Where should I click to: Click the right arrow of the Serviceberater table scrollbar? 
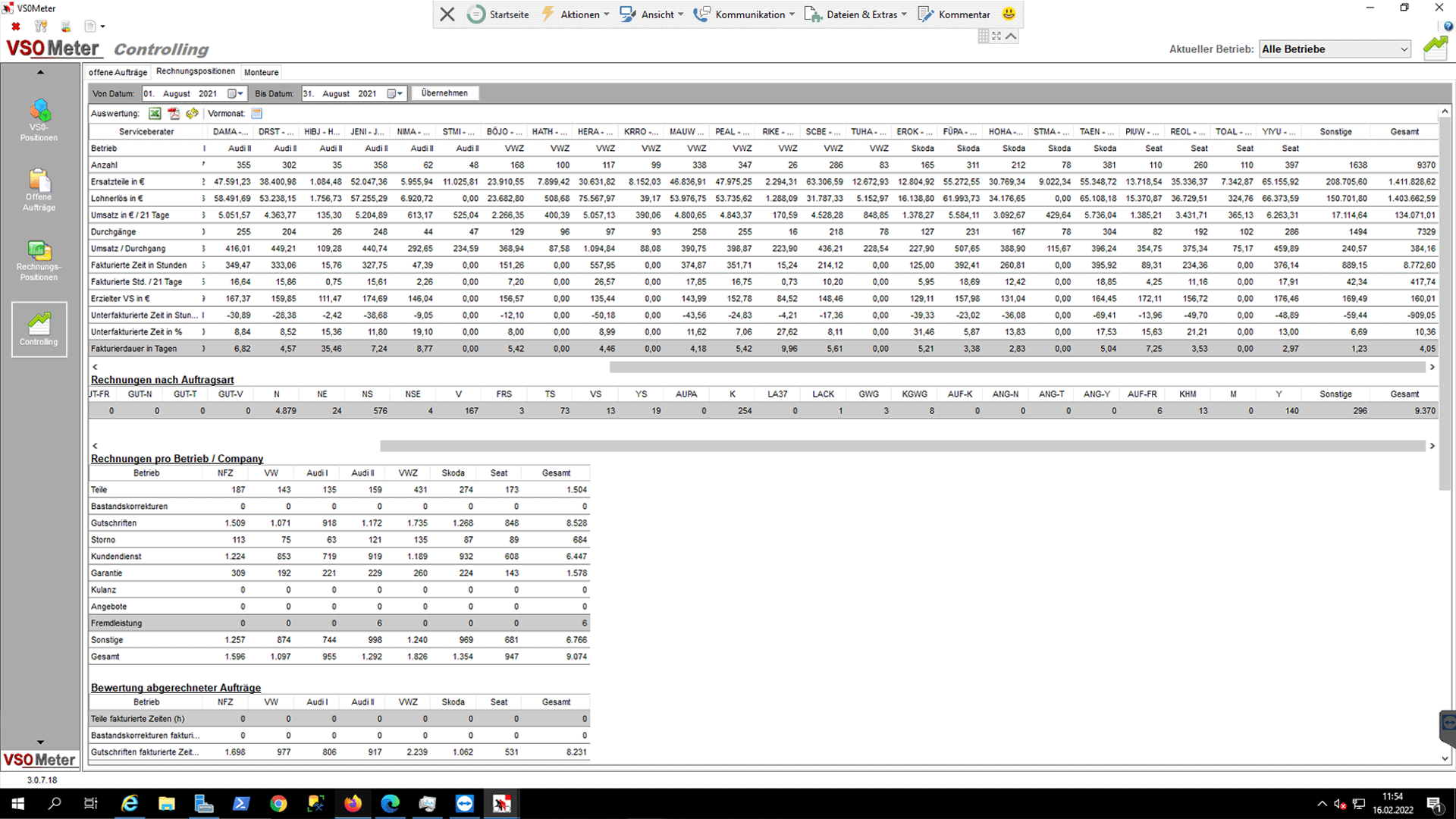pos(1432,367)
